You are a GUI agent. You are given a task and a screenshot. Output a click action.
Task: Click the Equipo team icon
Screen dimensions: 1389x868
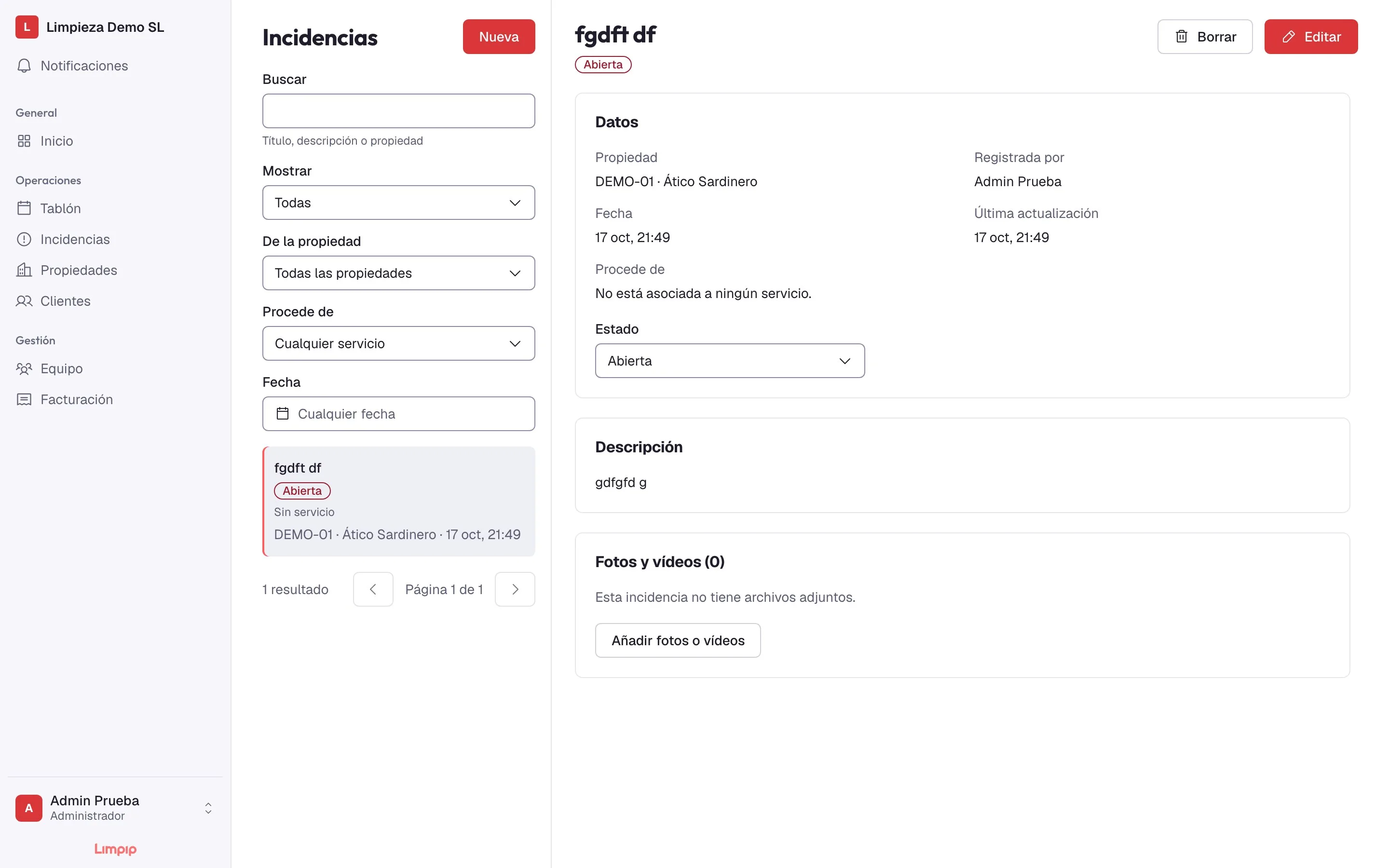[x=24, y=368]
